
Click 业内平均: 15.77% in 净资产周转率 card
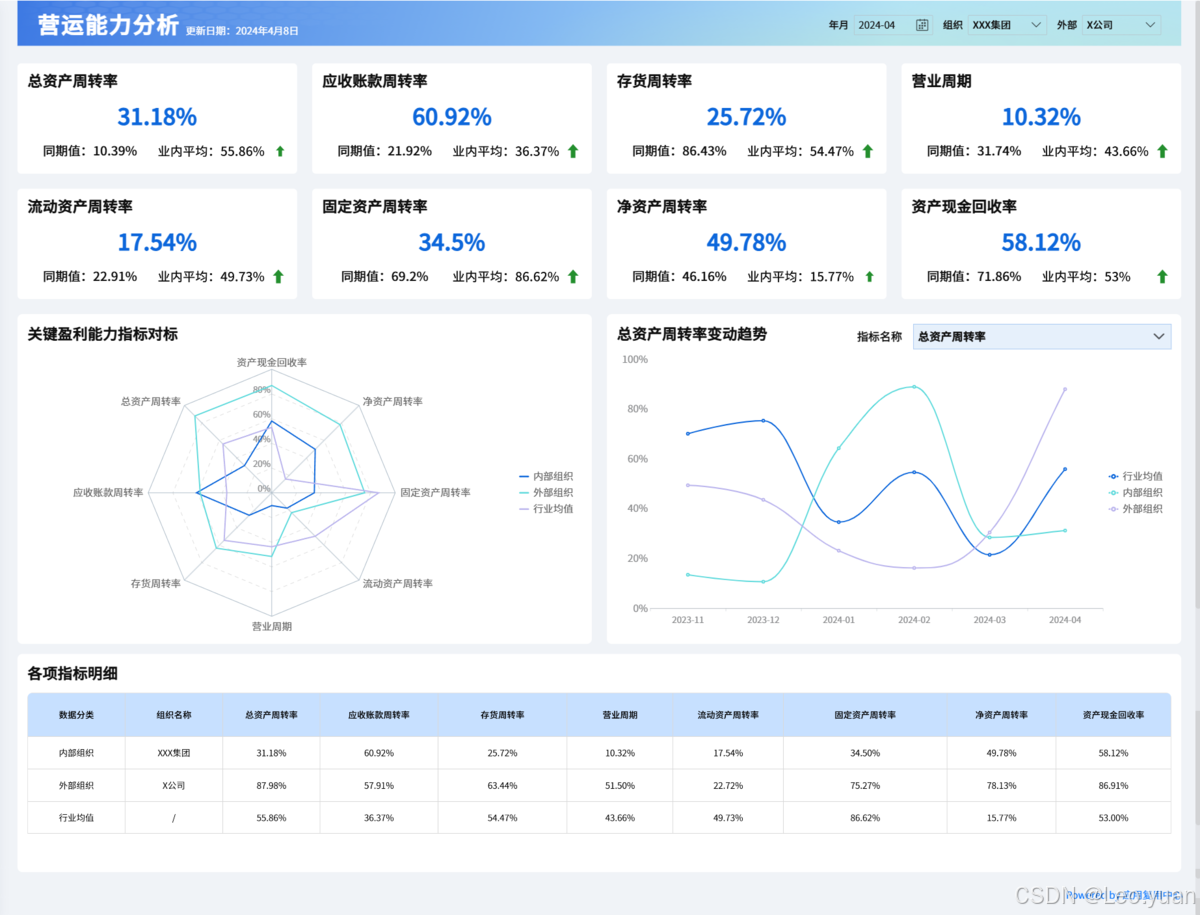(801, 277)
